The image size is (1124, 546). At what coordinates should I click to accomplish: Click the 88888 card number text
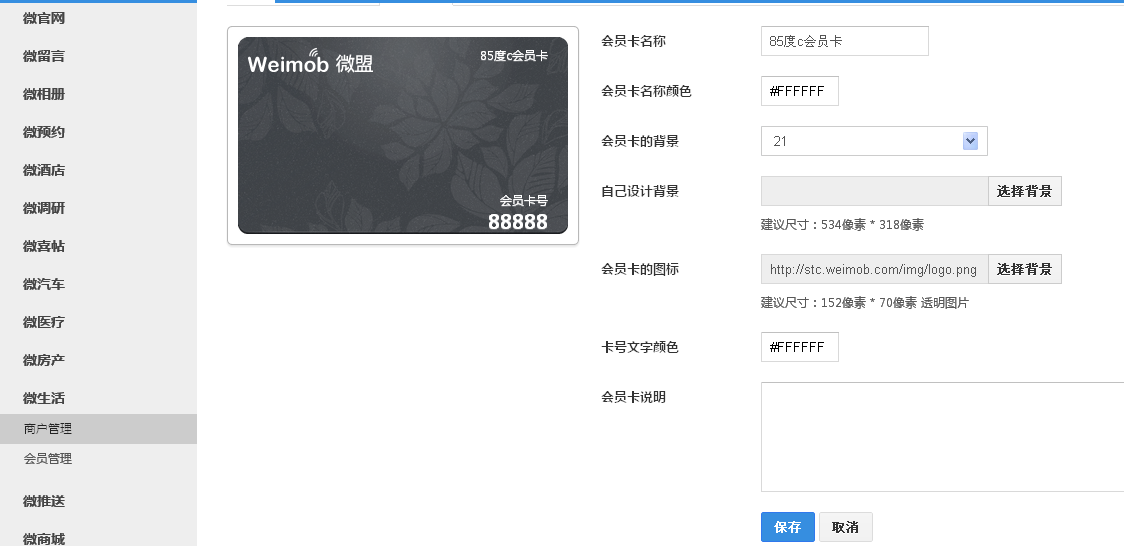point(518,222)
